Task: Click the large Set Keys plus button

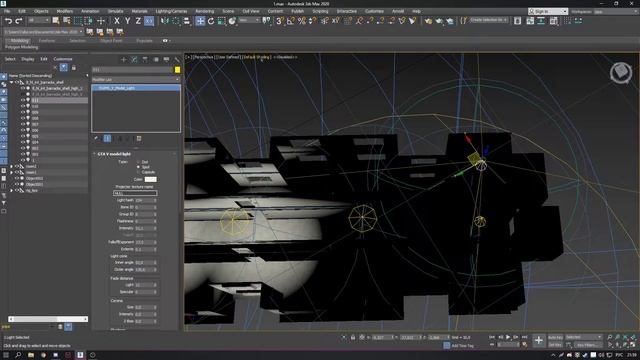Action: (x=539, y=340)
